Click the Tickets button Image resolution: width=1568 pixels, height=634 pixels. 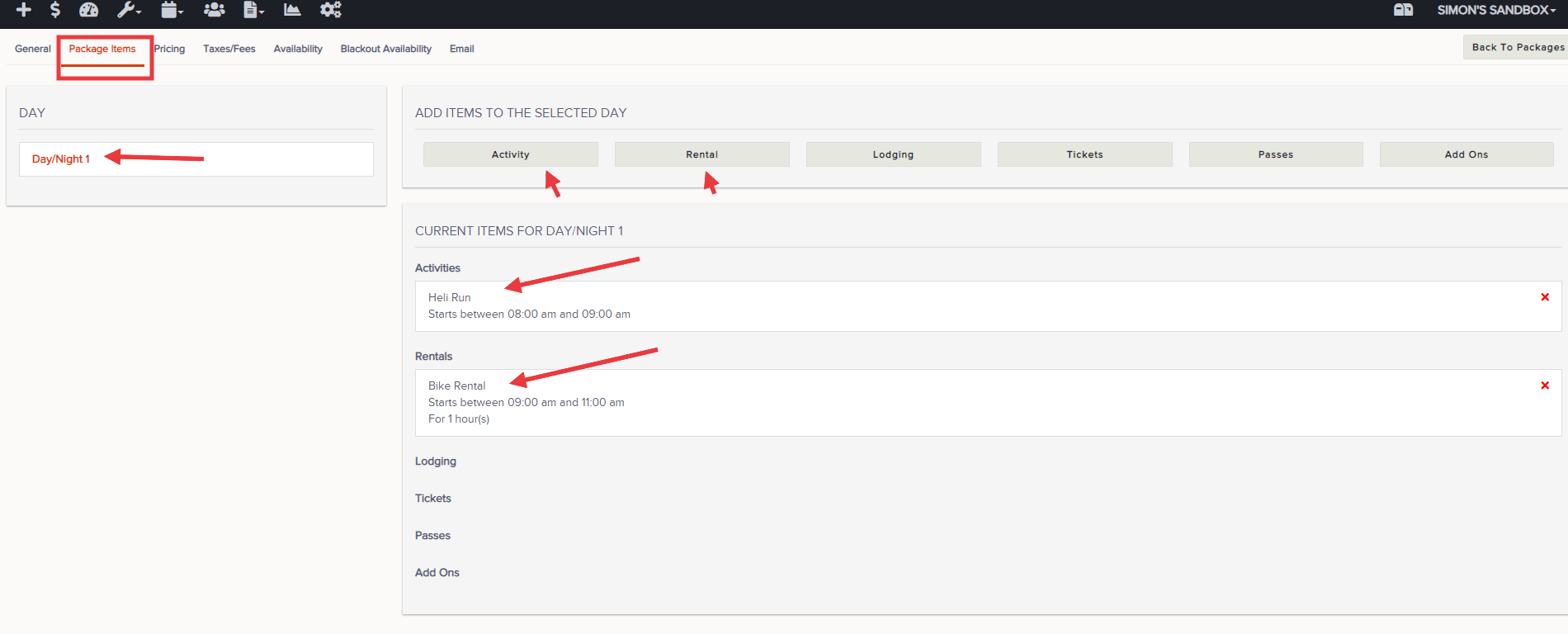pos(1085,154)
